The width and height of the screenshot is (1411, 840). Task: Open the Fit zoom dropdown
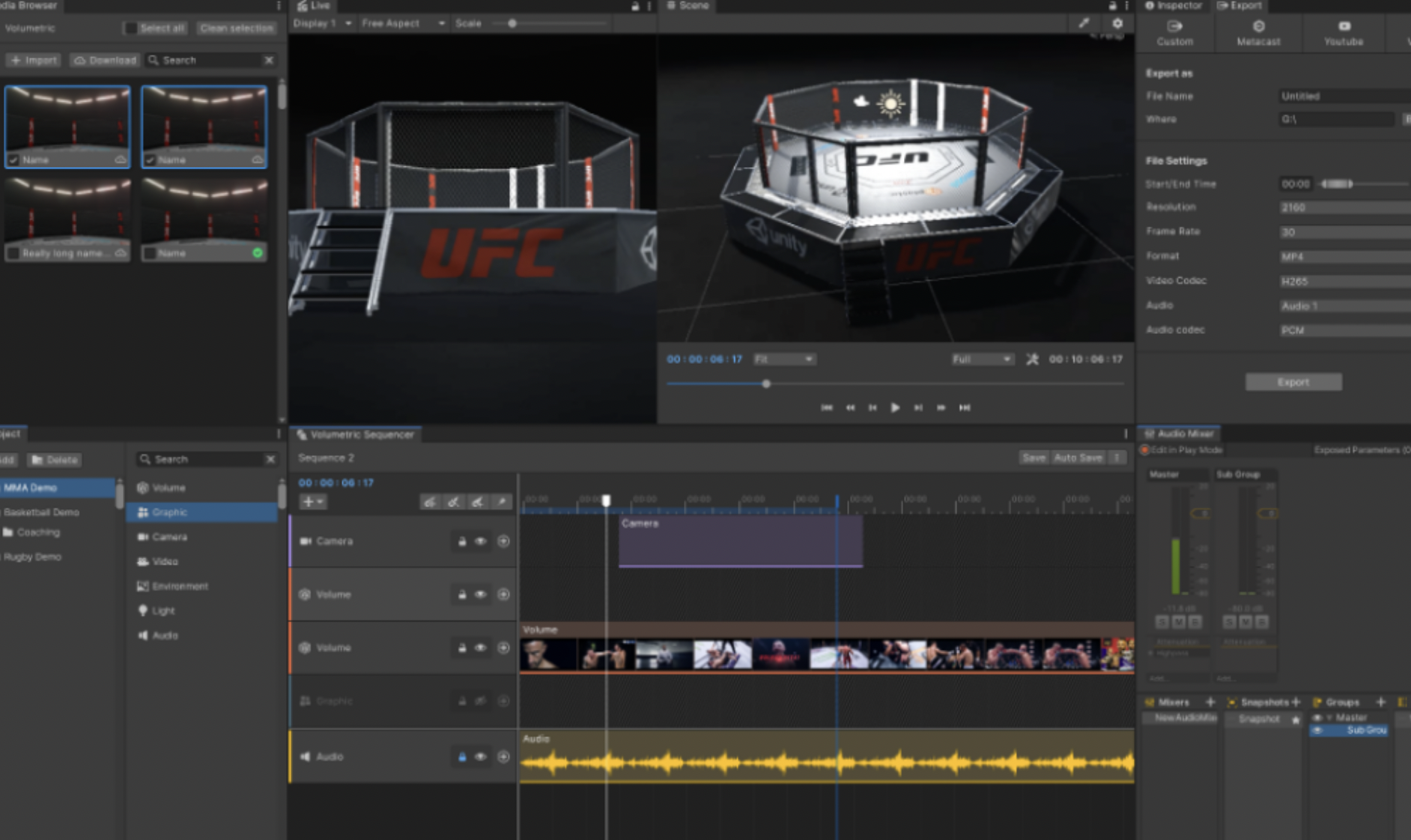pyautogui.click(x=783, y=359)
